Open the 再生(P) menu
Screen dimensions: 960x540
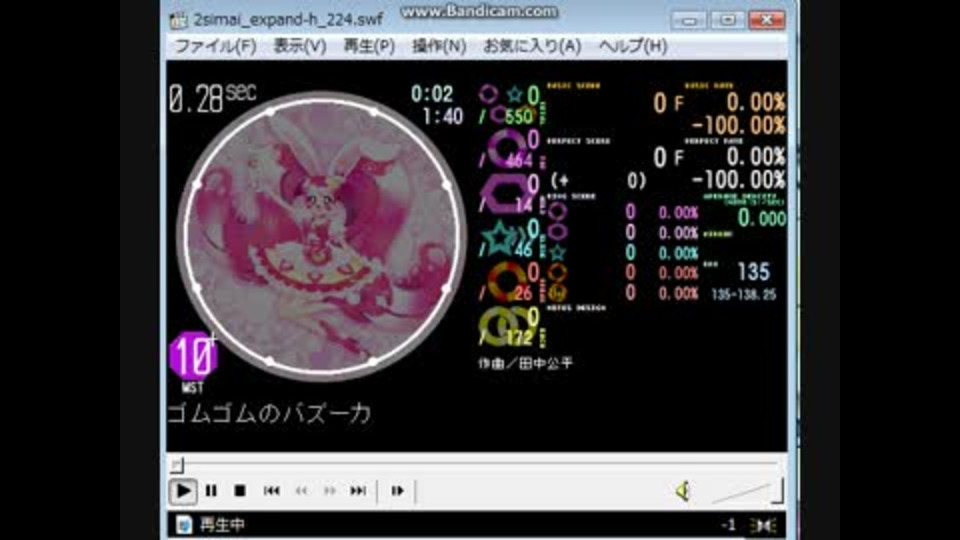coord(369,46)
